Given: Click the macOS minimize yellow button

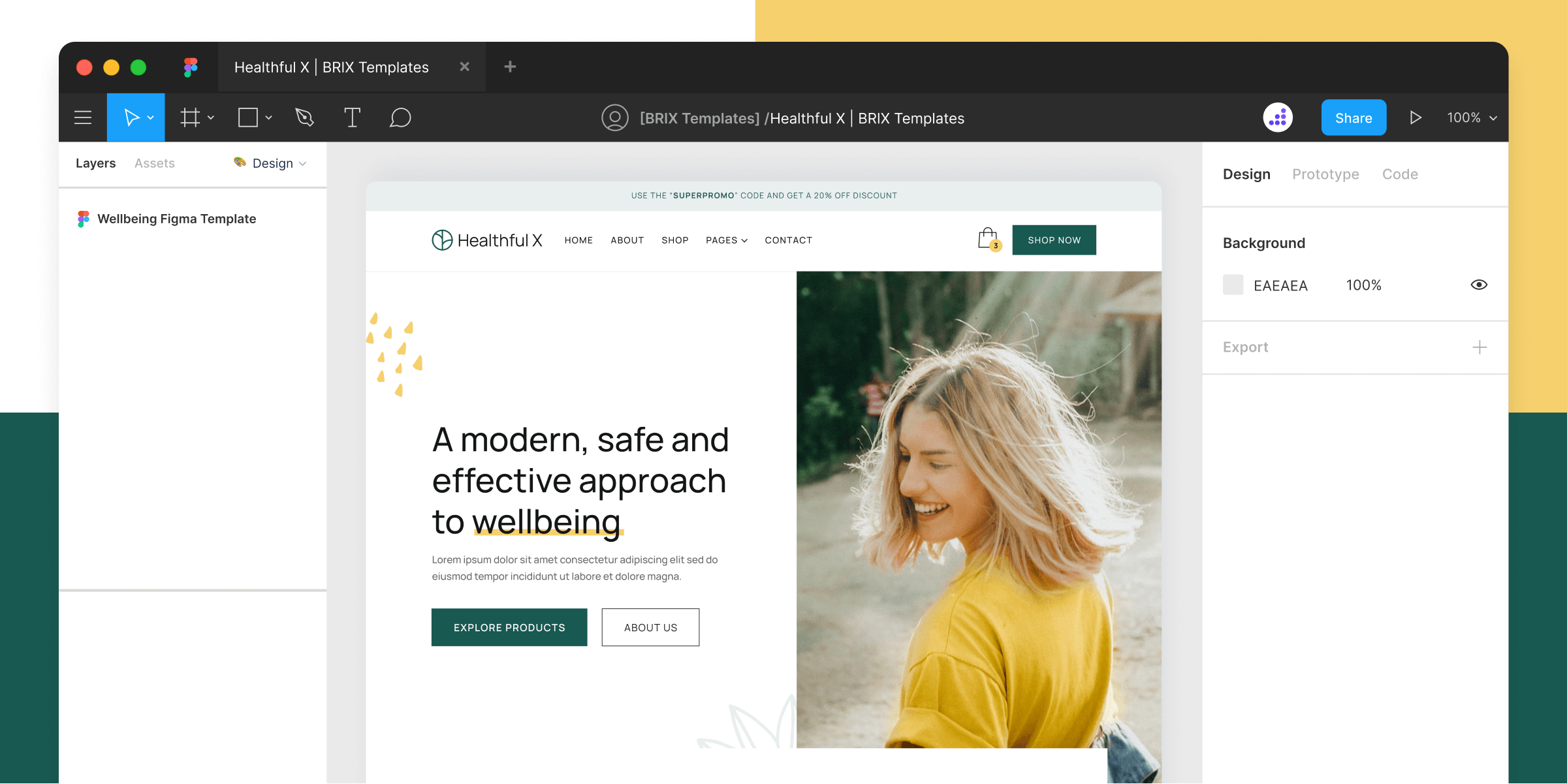Looking at the screenshot, I should 112,67.
